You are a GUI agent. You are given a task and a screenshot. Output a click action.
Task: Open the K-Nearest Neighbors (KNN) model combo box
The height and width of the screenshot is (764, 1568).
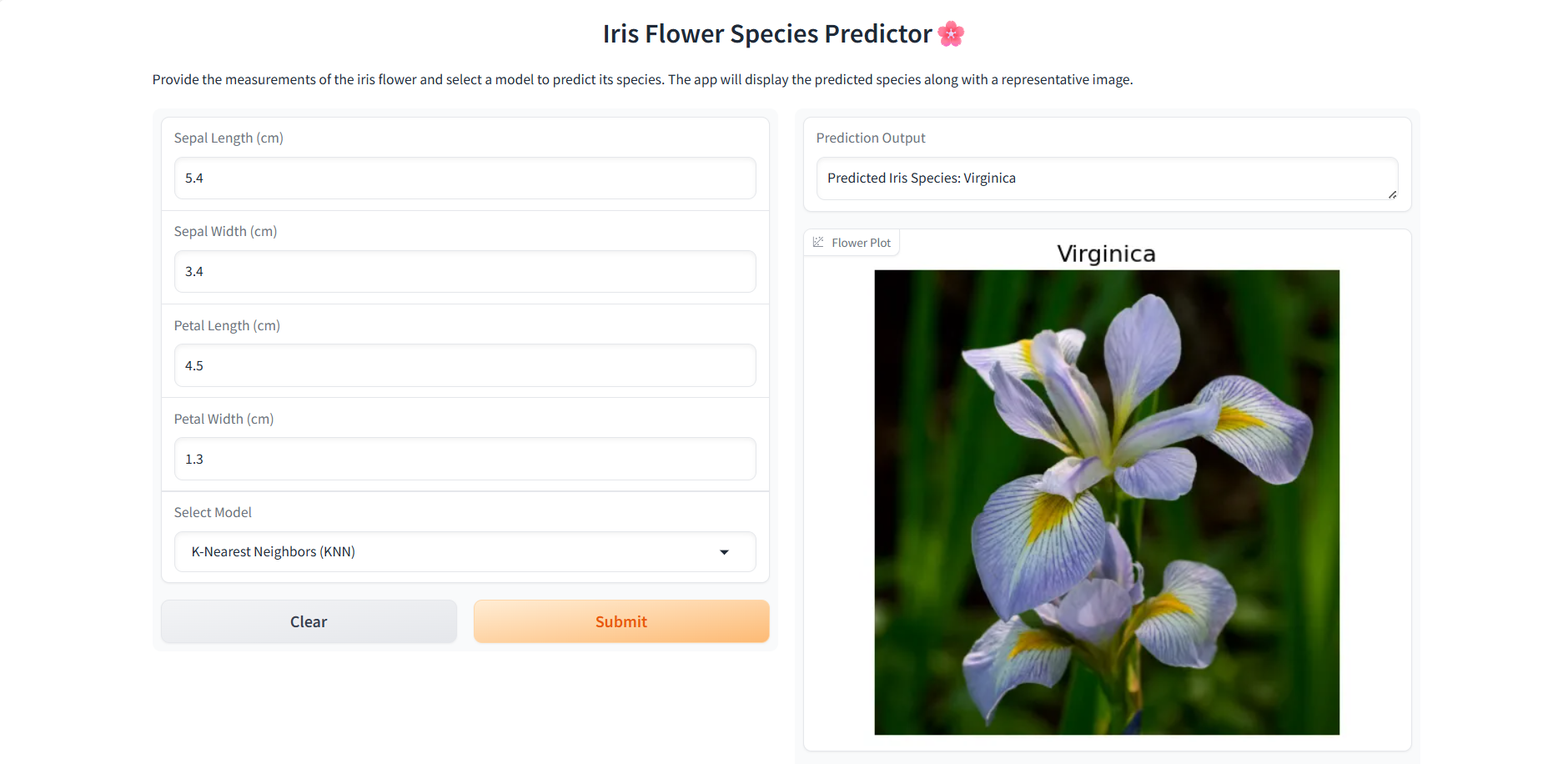tap(450, 552)
